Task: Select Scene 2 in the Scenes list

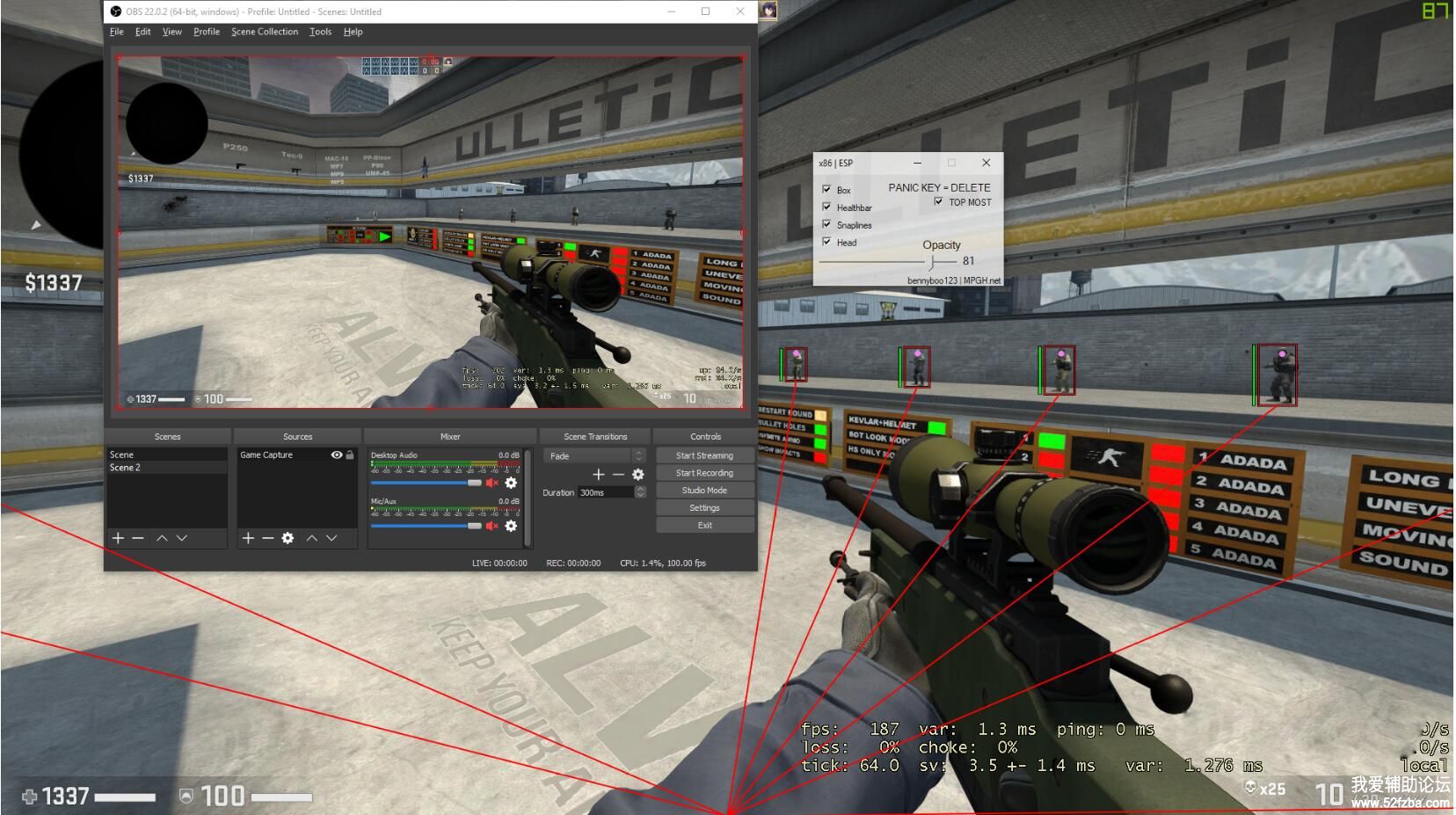Action: click(x=167, y=467)
